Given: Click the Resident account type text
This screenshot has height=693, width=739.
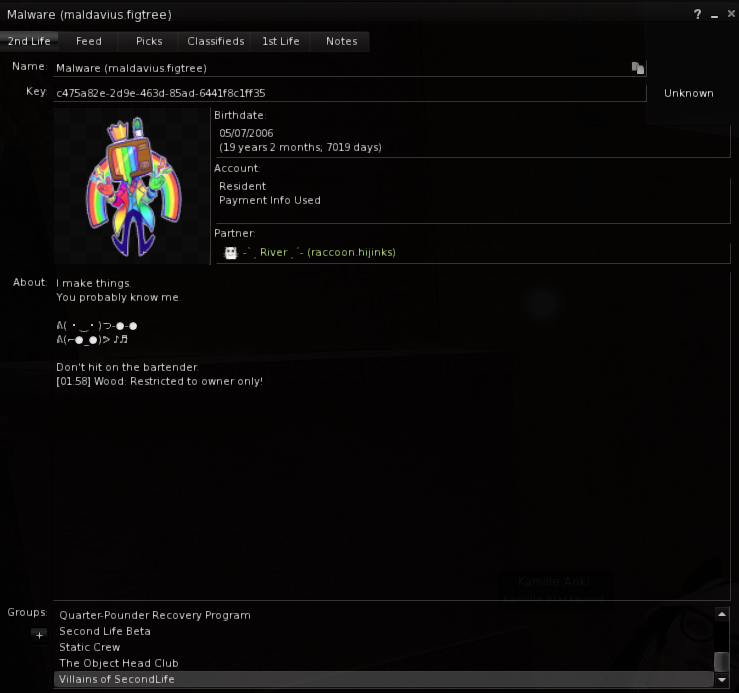Looking at the screenshot, I should (242, 186).
